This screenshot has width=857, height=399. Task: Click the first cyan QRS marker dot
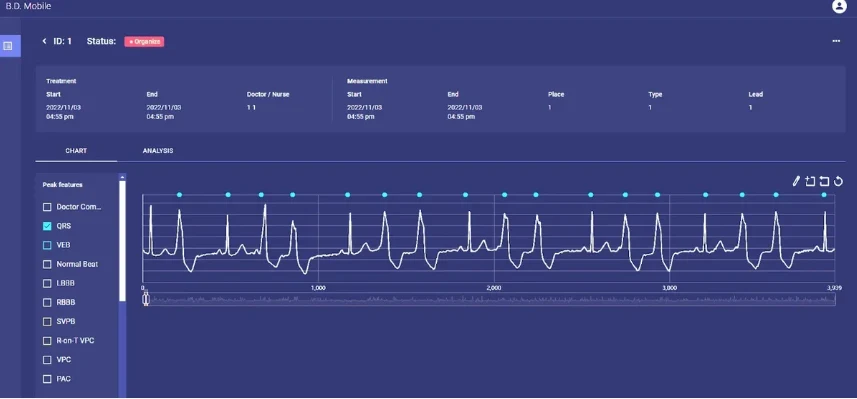tap(179, 195)
